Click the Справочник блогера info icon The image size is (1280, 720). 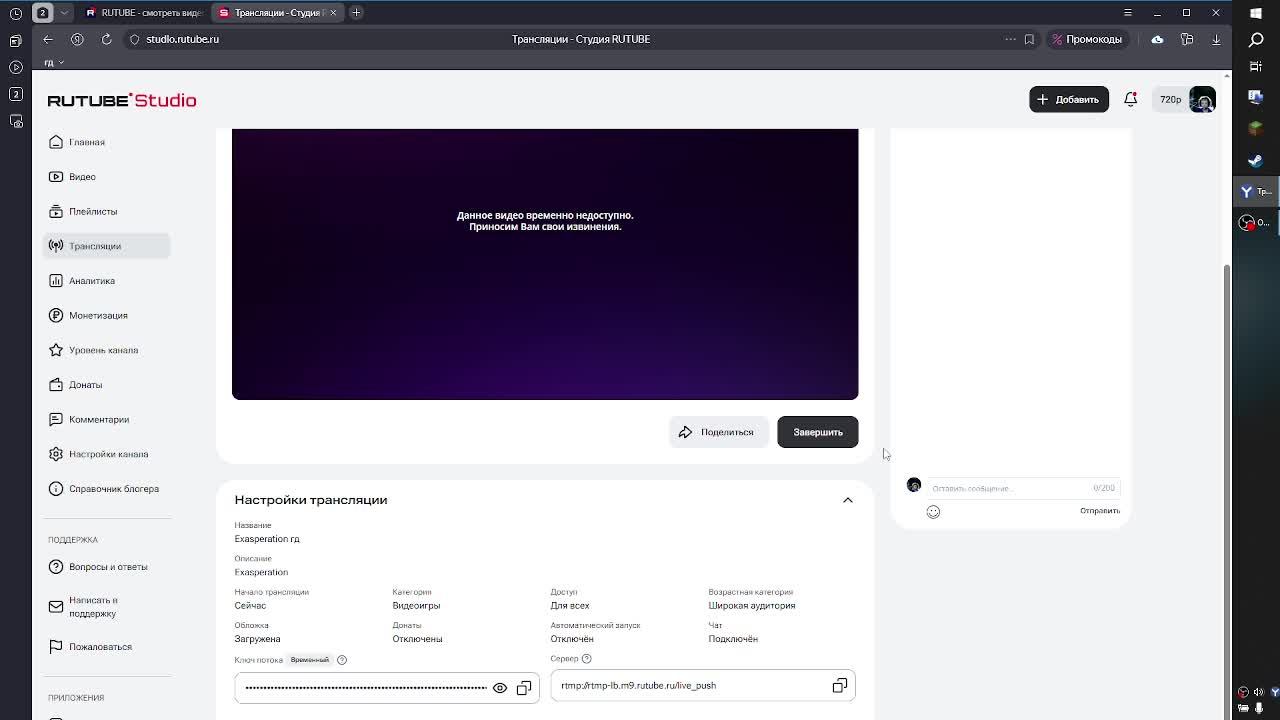[x=56, y=489]
